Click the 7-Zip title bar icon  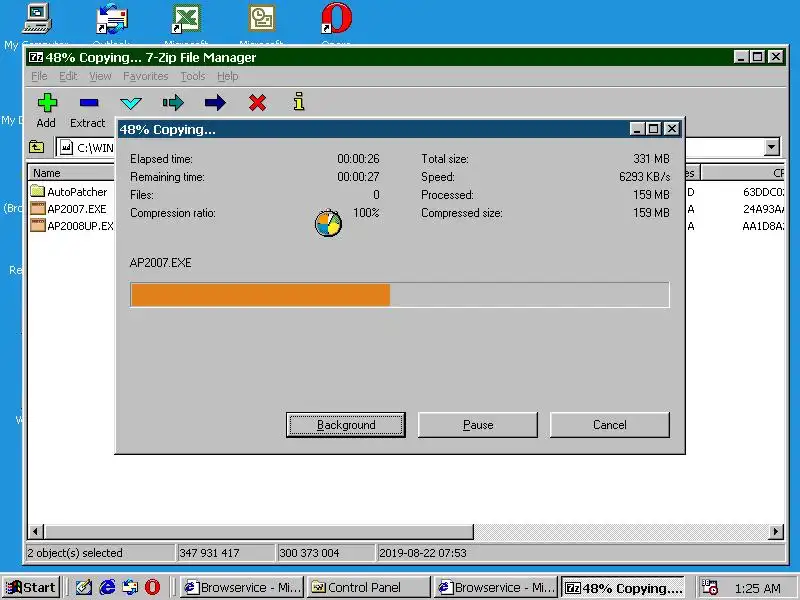[36, 57]
